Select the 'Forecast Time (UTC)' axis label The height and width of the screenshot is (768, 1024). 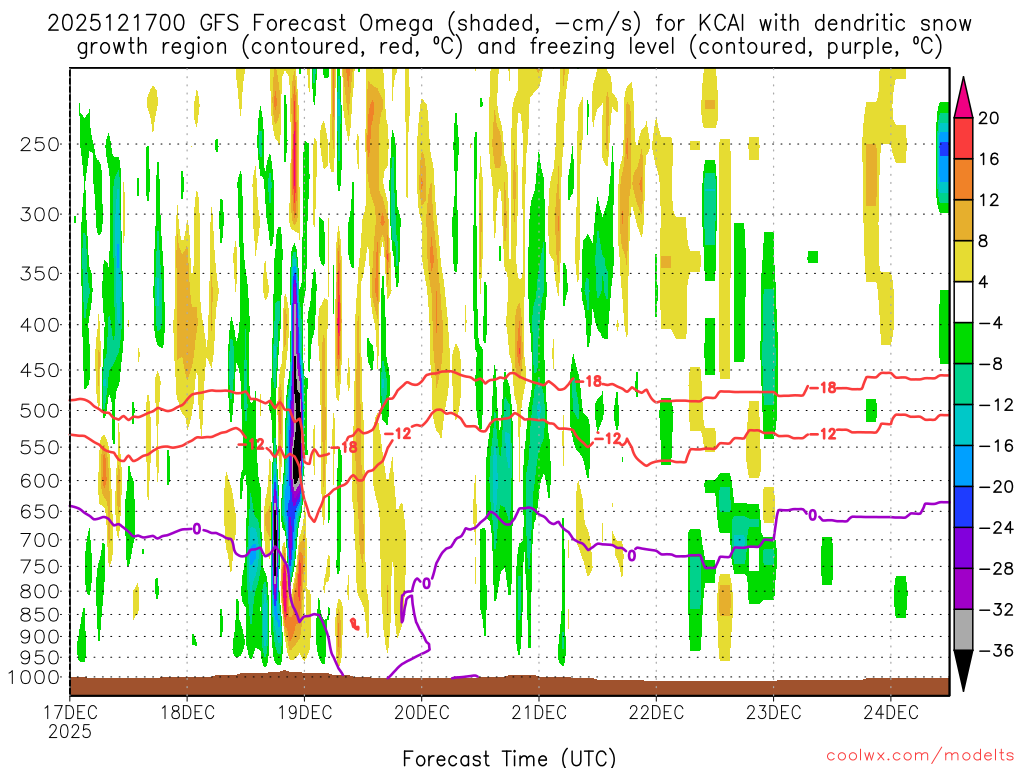pos(509,758)
